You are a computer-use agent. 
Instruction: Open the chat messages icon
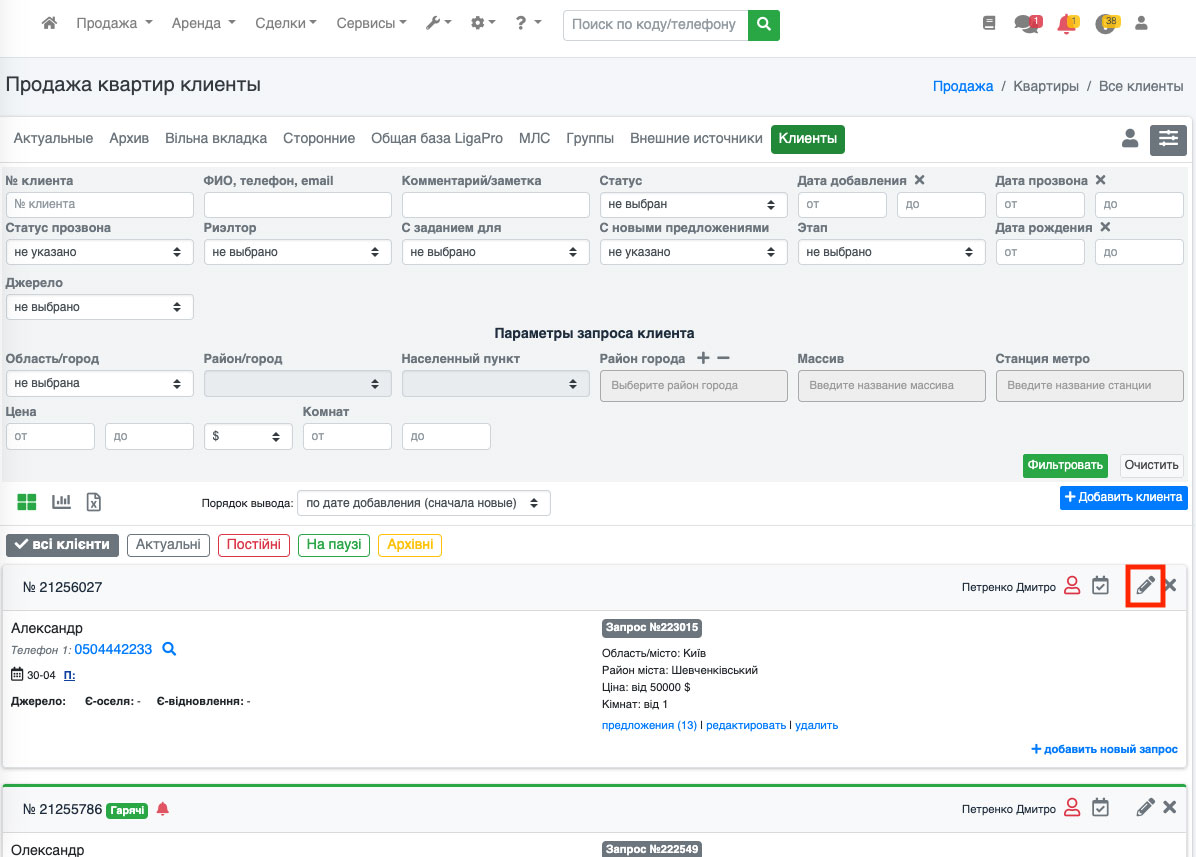point(1026,24)
